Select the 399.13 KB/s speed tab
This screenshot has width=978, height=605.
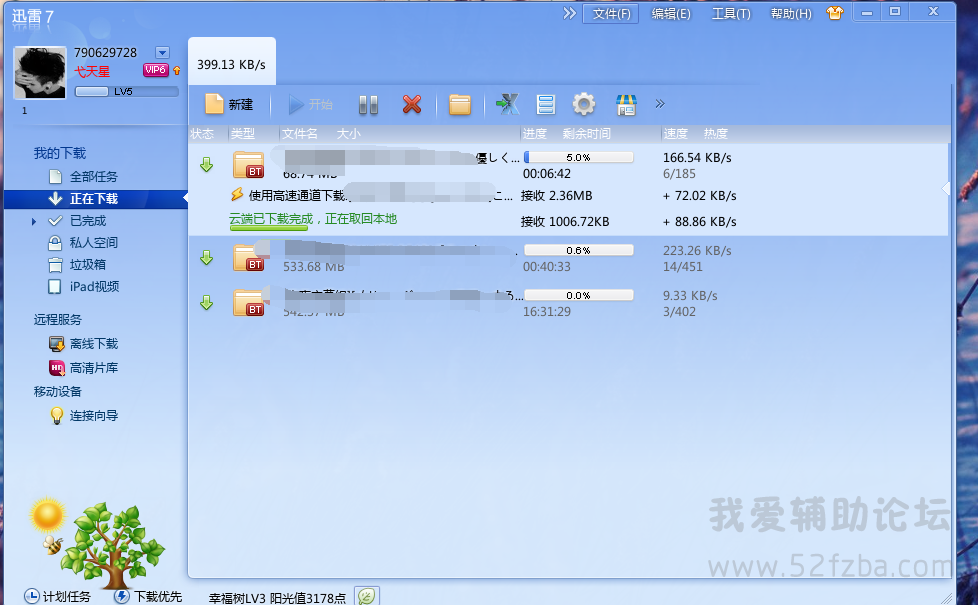tap(231, 62)
